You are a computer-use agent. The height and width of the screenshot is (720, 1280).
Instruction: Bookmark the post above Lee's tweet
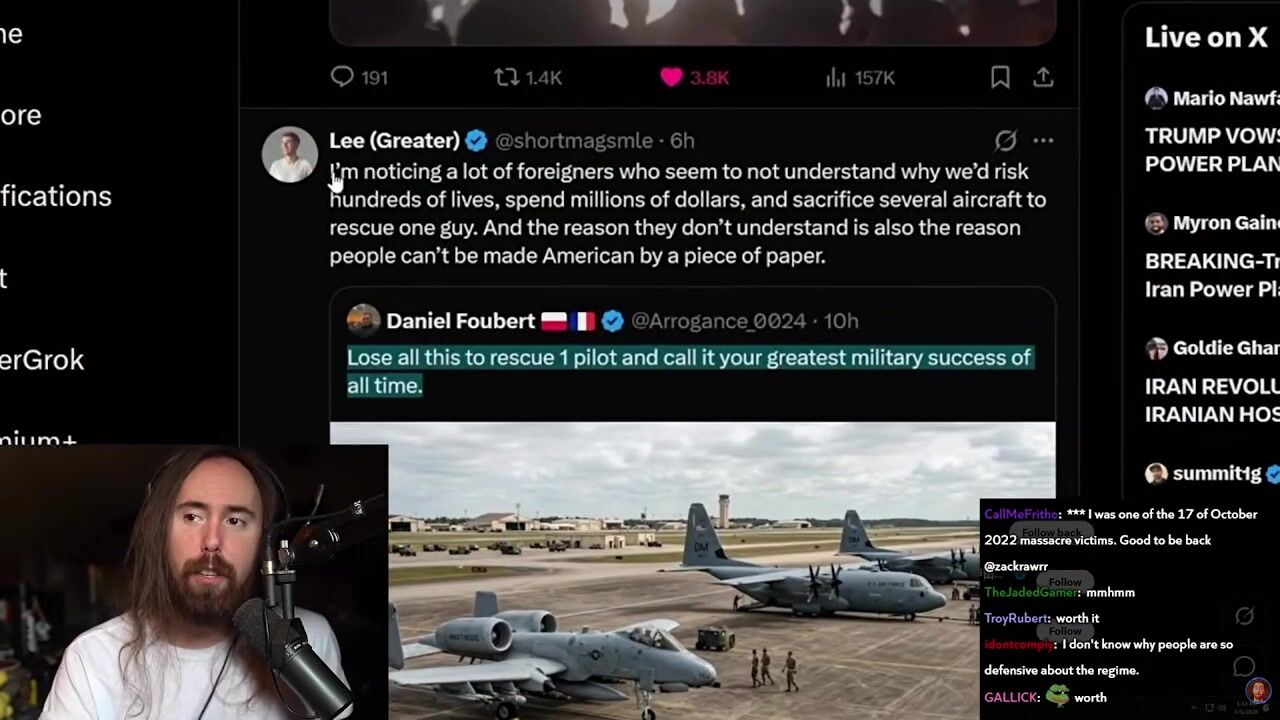(1000, 77)
